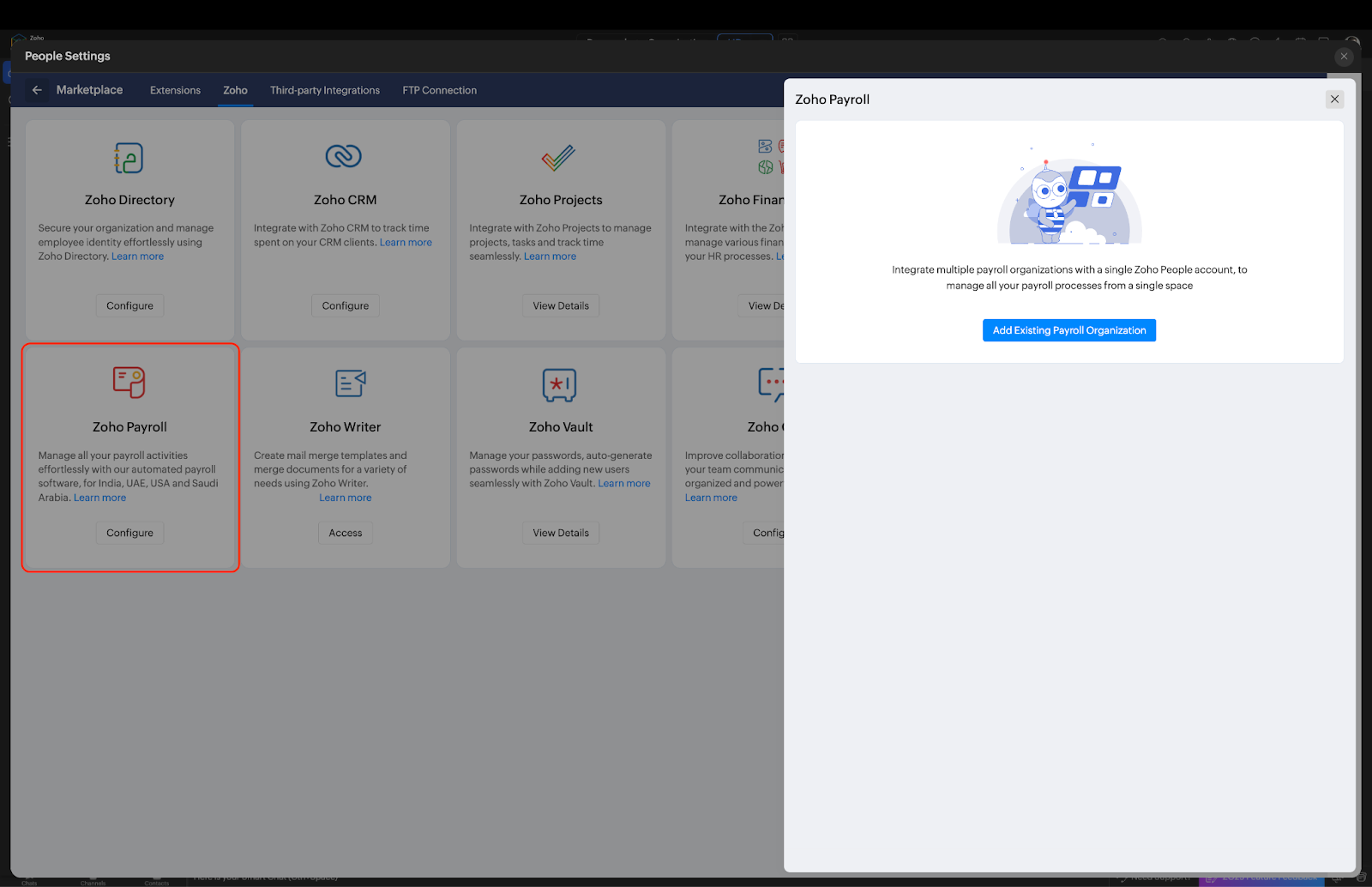Image resolution: width=1372 pixels, height=887 pixels.
Task: View Details for Zoho Vault
Action: click(x=561, y=533)
